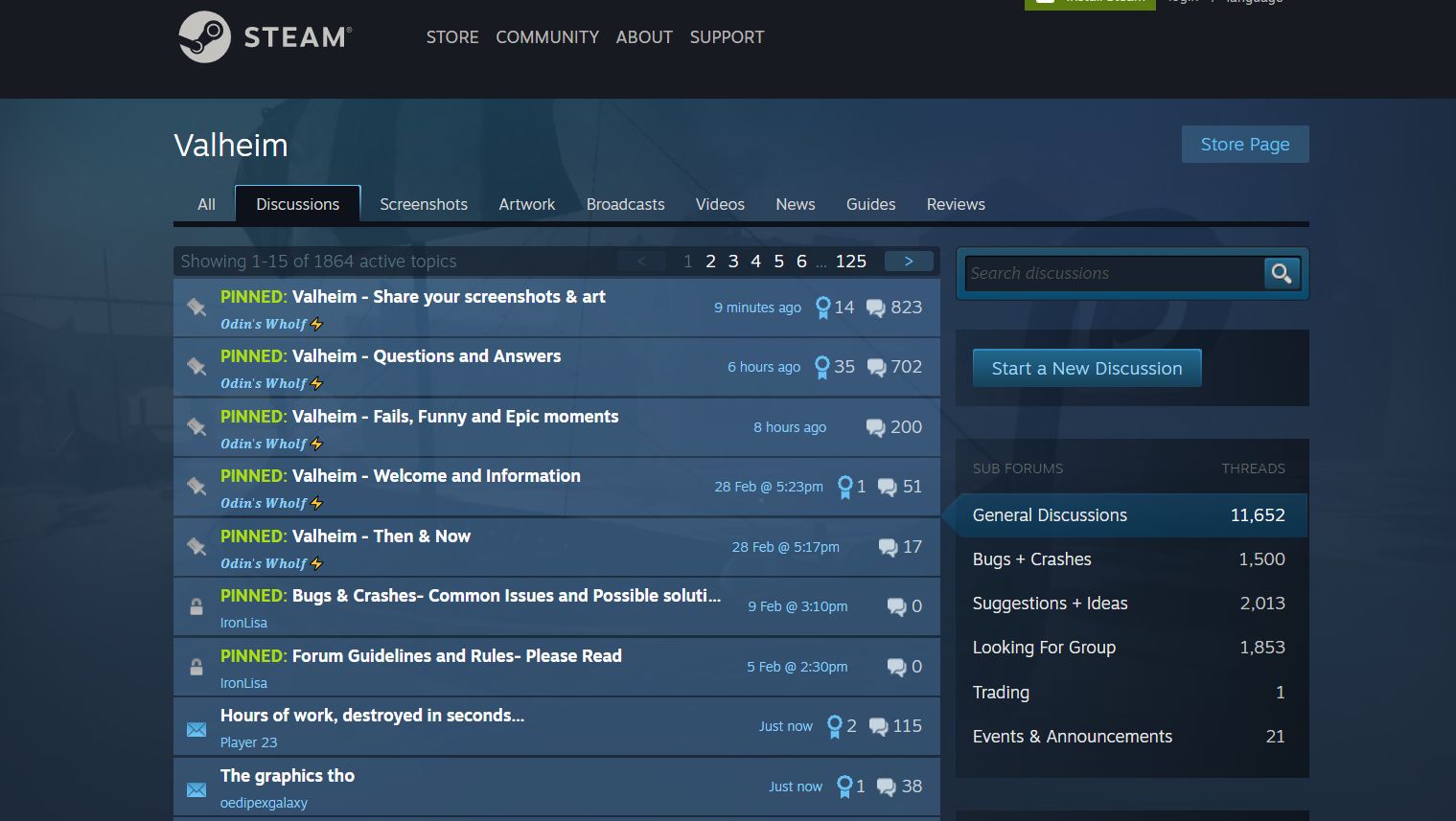
Task: Open pinned Valheim - Then & Now thread
Action: [x=345, y=536]
